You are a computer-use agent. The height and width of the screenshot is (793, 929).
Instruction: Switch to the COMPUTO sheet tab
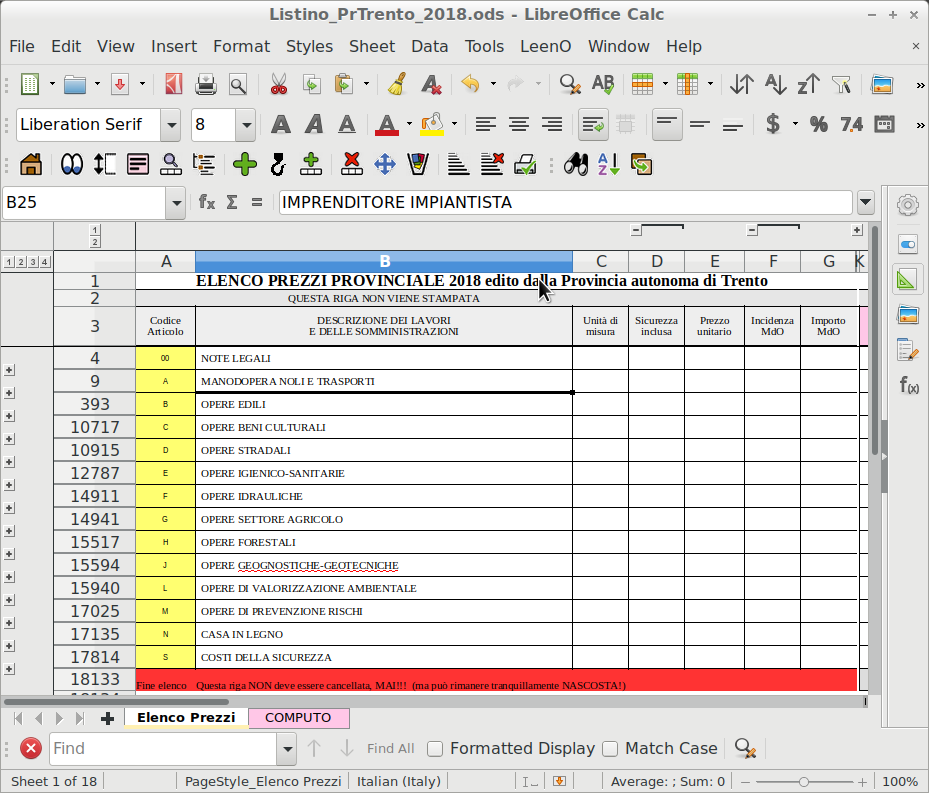(x=298, y=718)
